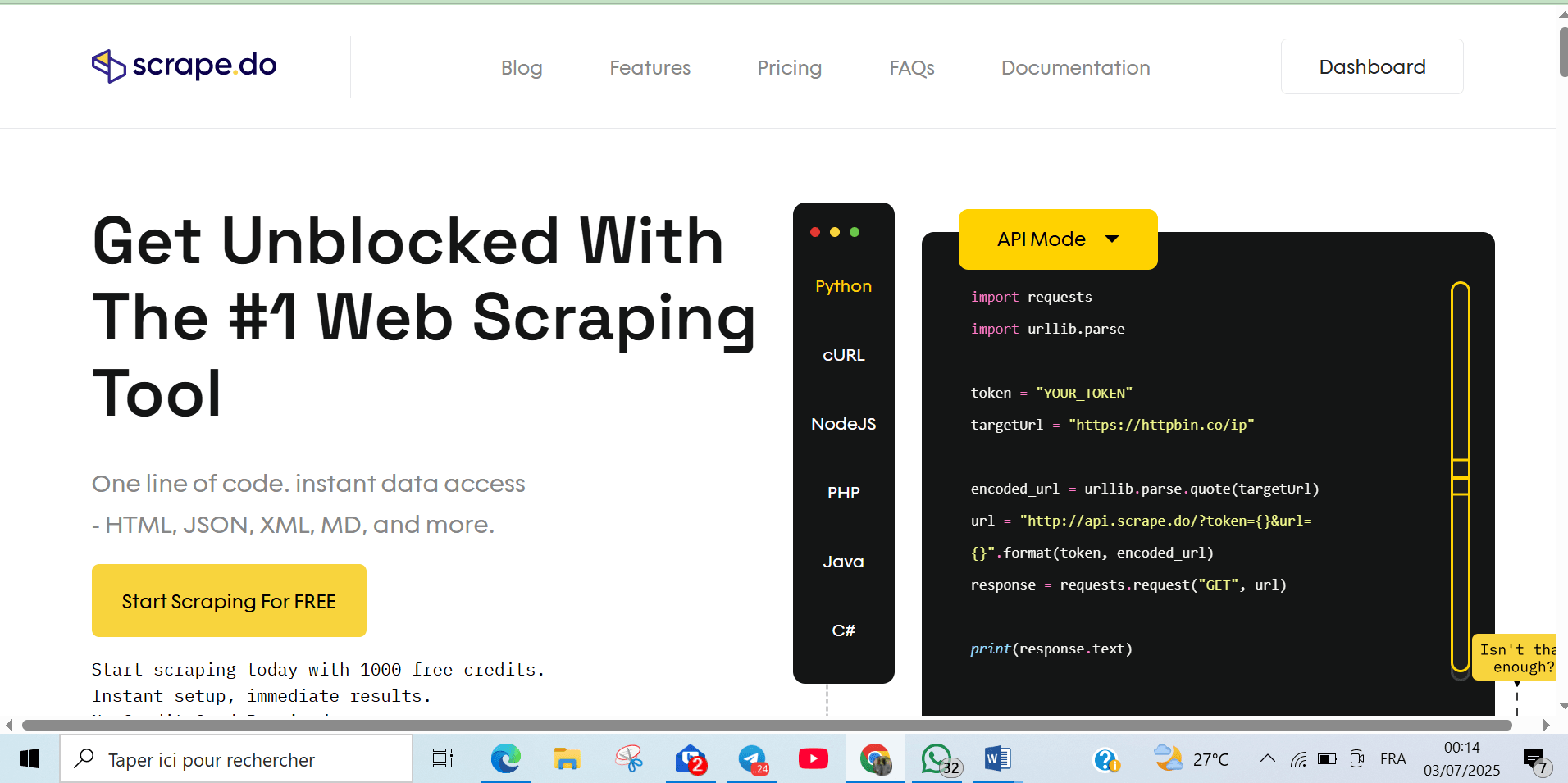Image resolution: width=1568 pixels, height=783 pixels.
Task: Click the Dashboard button
Action: (x=1372, y=66)
